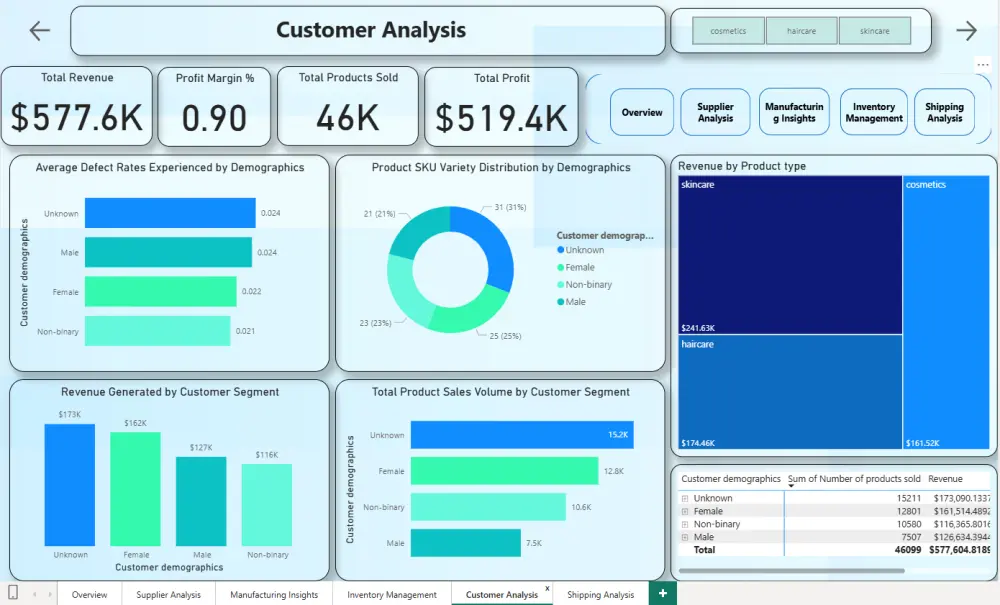This screenshot has height=605, width=1000.
Task: Click the Male bar in defect rates chart
Action: click(168, 252)
